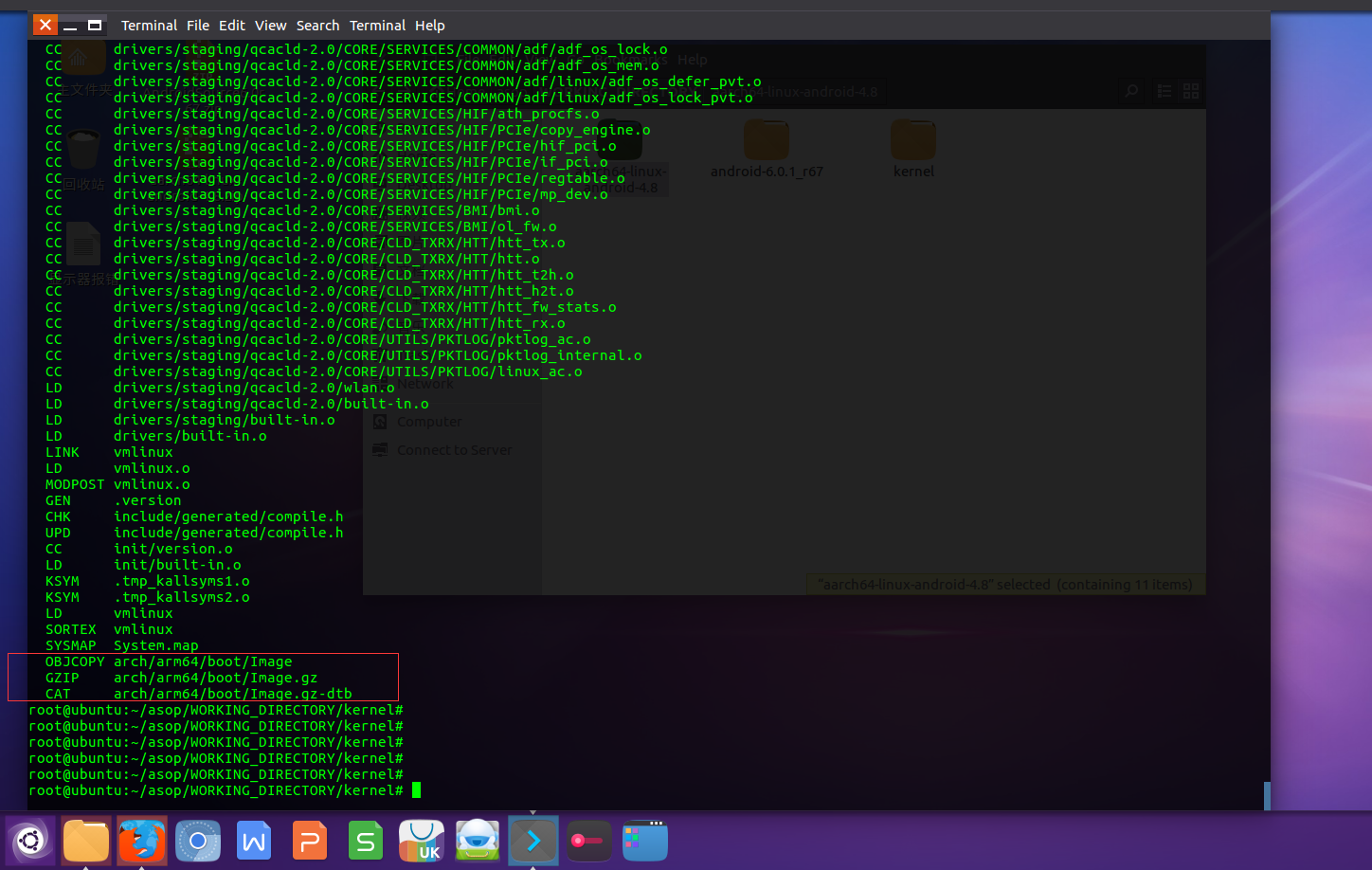Minimize the terminal window

pyautogui.click(x=70, y=26)
